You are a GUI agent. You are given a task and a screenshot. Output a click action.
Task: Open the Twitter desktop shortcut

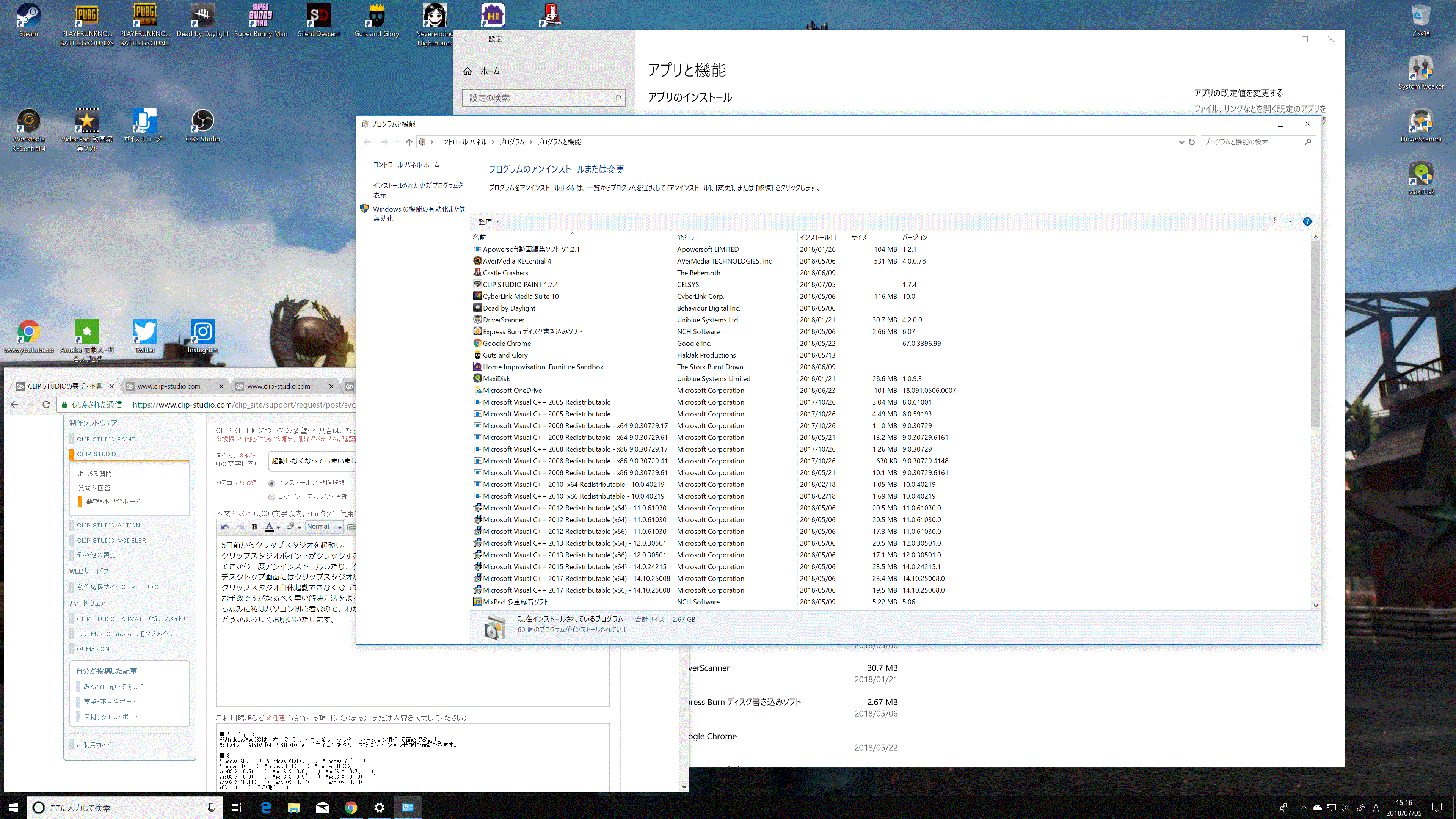[145, 336]
